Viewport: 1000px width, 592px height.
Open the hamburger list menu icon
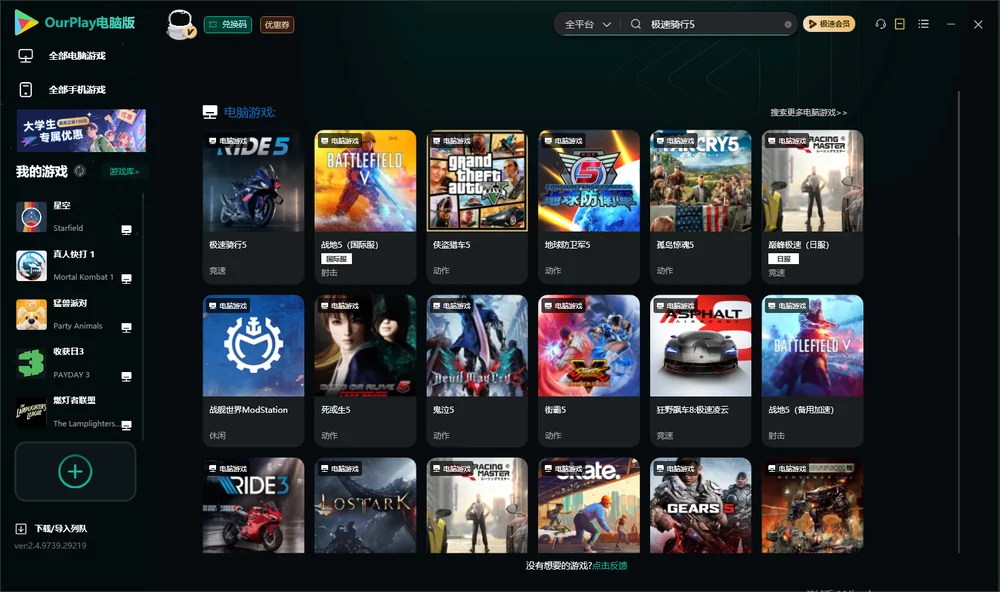(923, 24)
